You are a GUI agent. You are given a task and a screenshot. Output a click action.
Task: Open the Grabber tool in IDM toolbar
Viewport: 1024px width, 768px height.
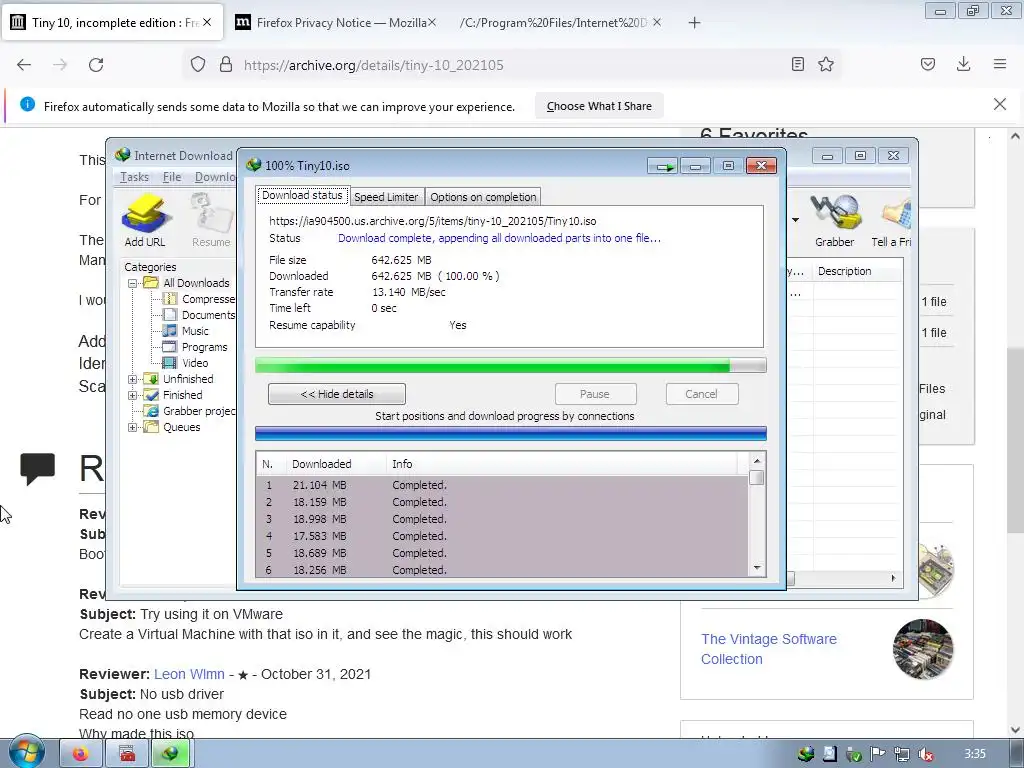pyautogui.click(x=835, y=220)
